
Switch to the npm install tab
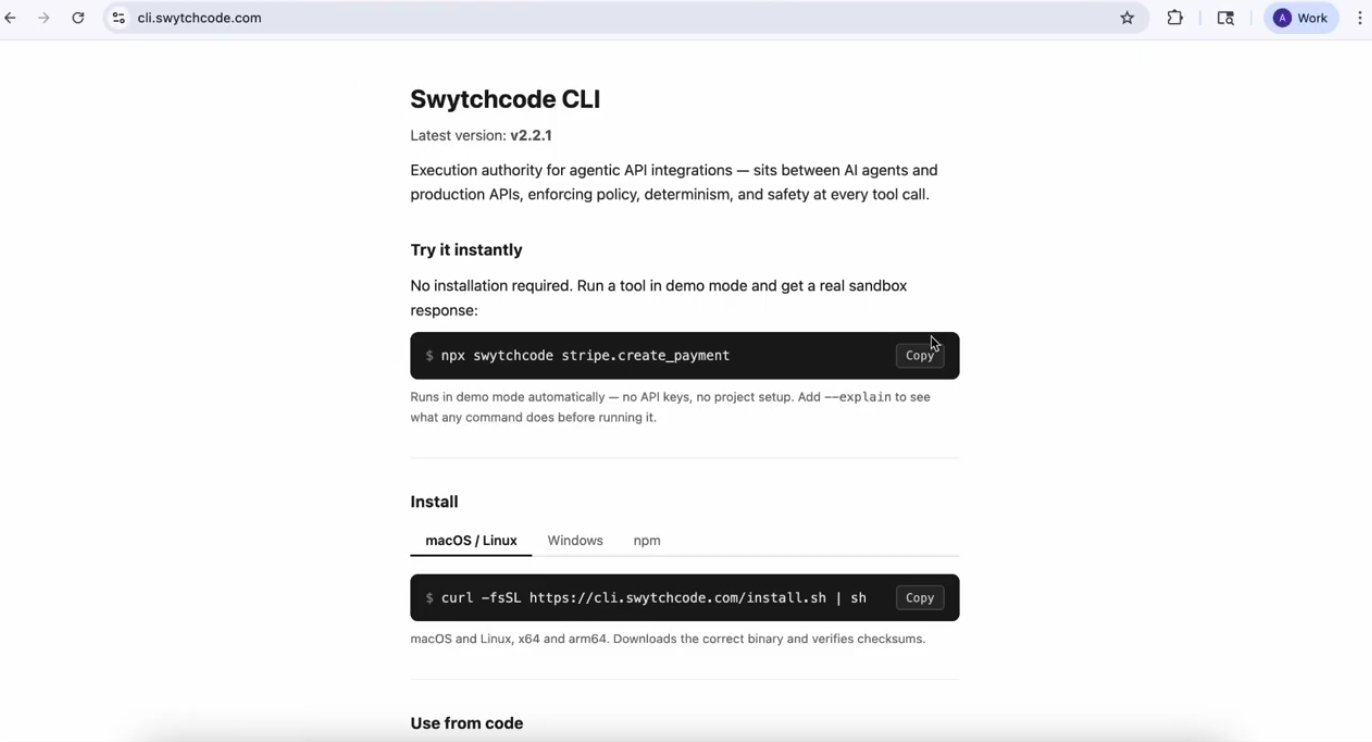tap(647, 541)
